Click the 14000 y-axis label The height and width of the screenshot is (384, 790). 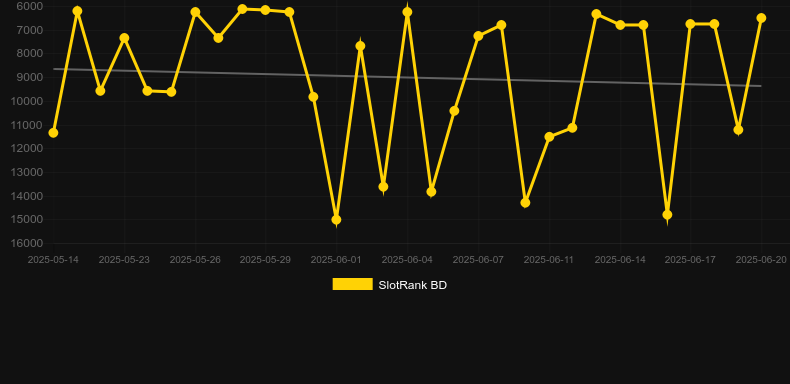(x=27, y=196)
